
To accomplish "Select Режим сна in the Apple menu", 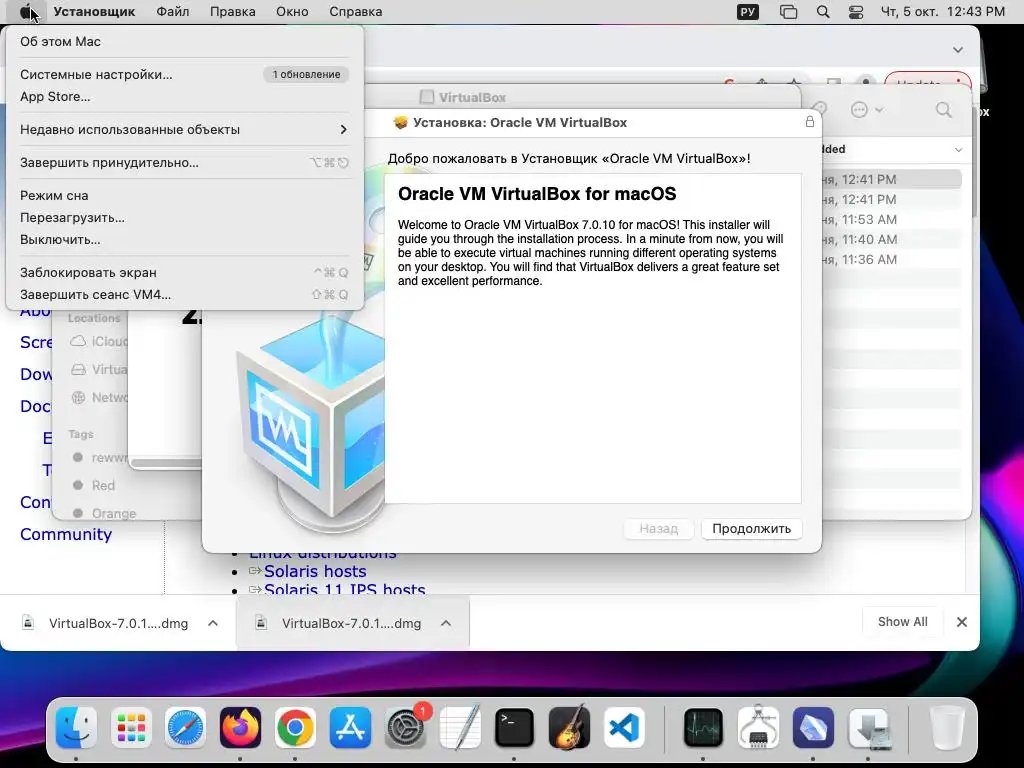I will 184,195.
